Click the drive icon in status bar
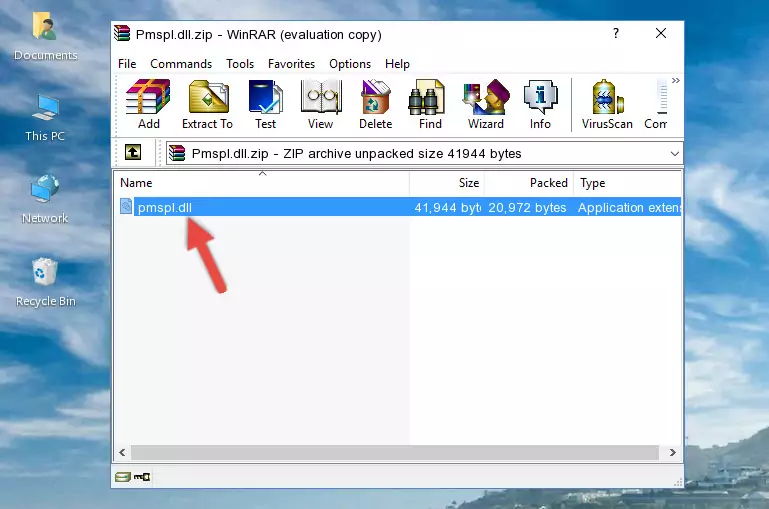 tap(123, 477)
